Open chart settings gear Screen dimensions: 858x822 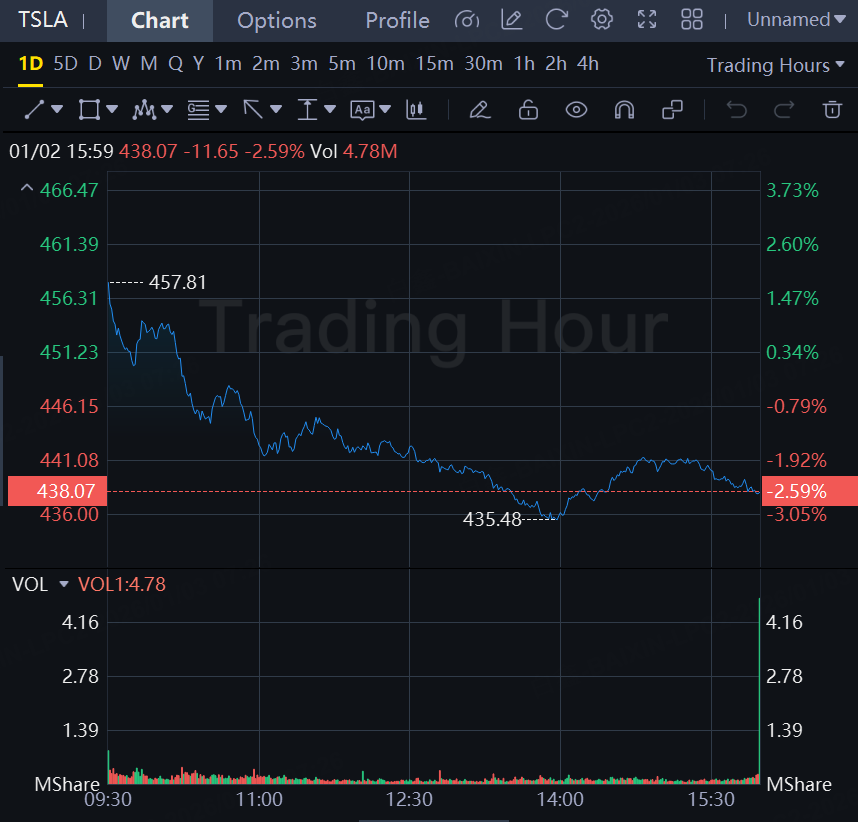(x=601, y=20)
